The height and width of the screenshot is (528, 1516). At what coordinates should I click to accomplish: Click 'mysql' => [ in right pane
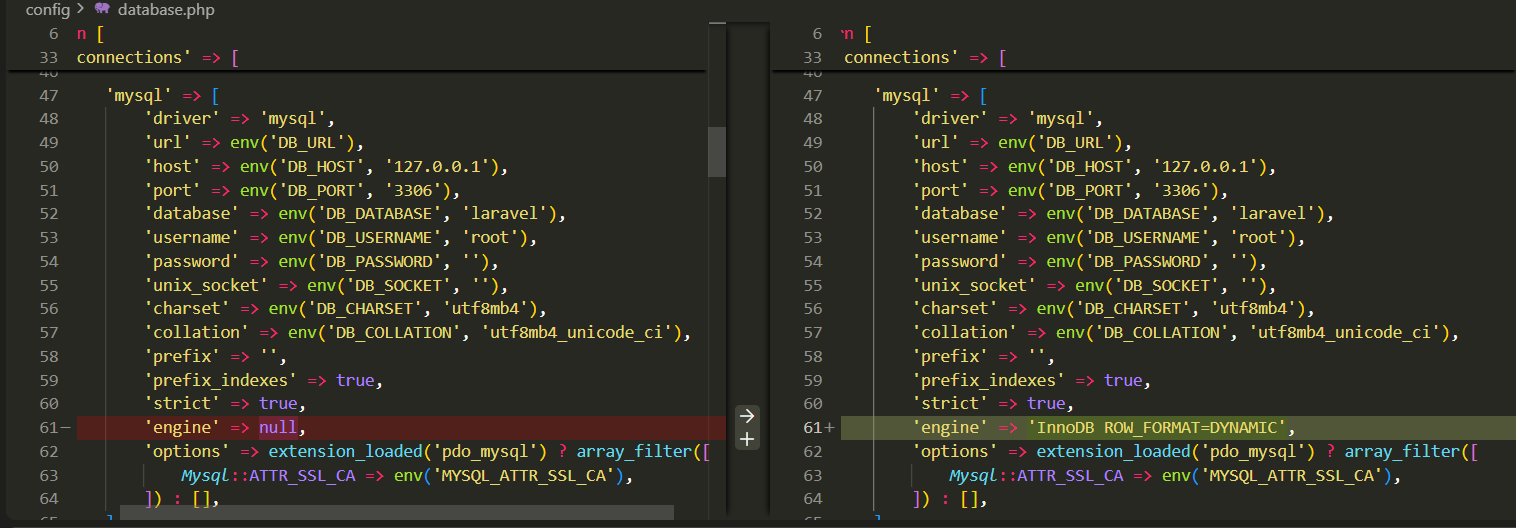tap(931, 96)
